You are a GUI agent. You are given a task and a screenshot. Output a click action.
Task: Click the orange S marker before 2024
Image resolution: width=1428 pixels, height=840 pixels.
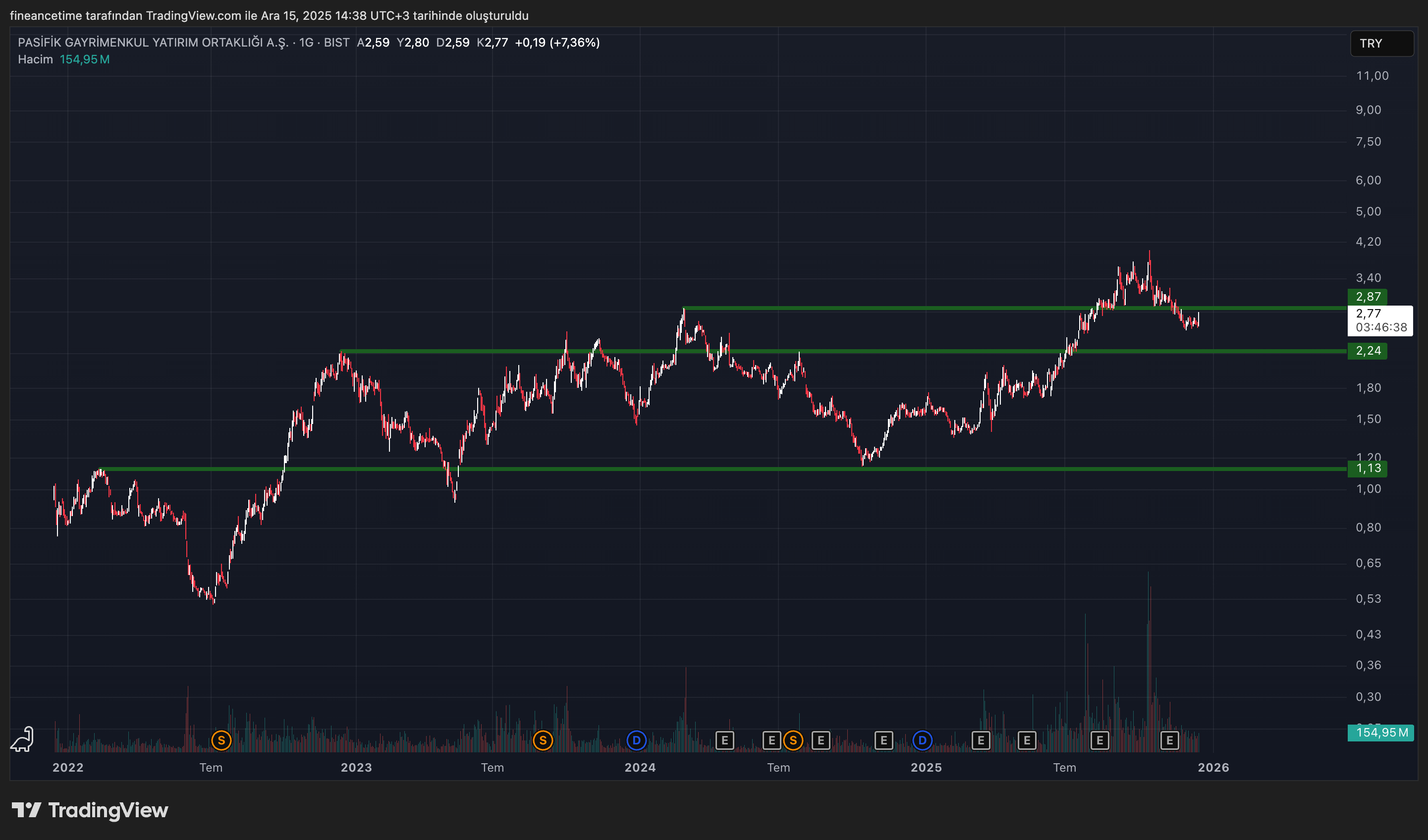point(542,740)
